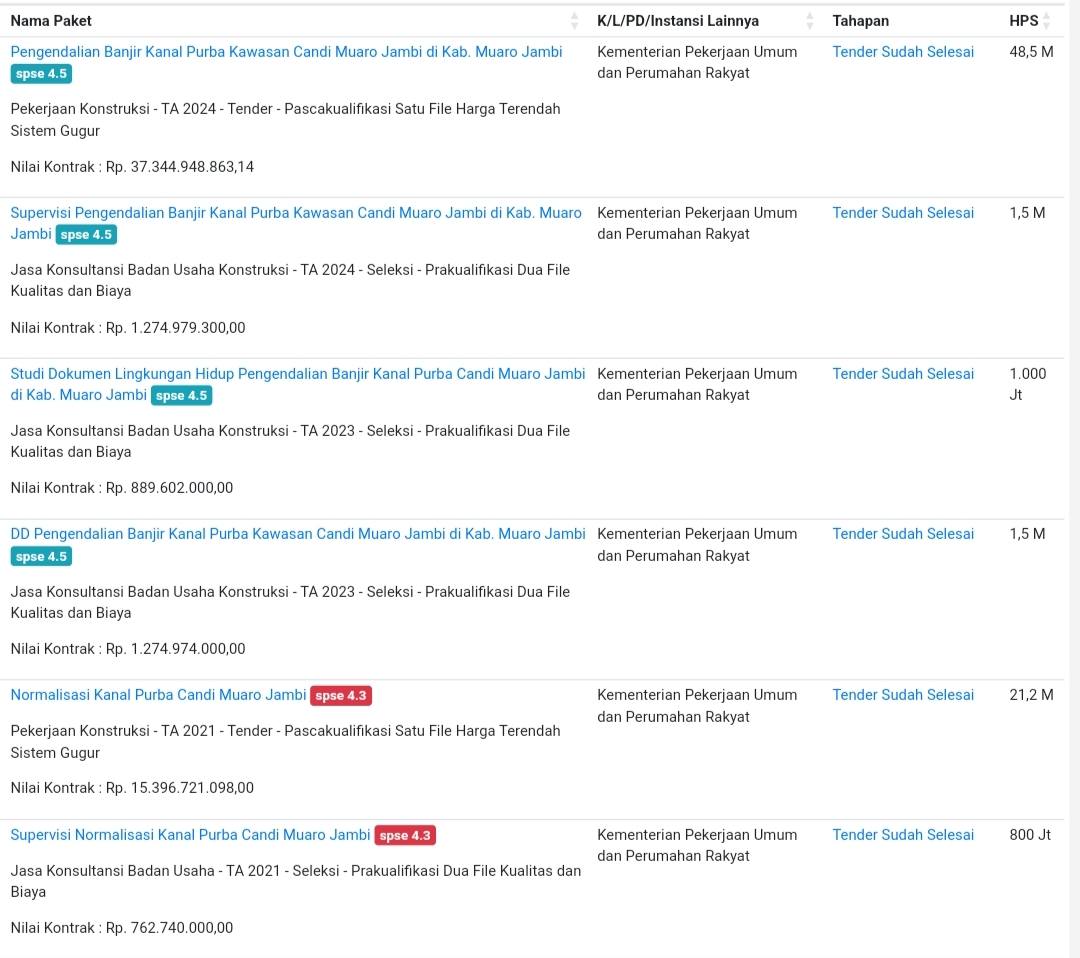Sort by HPS column arrows
1080x958 pixels.
(1047, 21)
